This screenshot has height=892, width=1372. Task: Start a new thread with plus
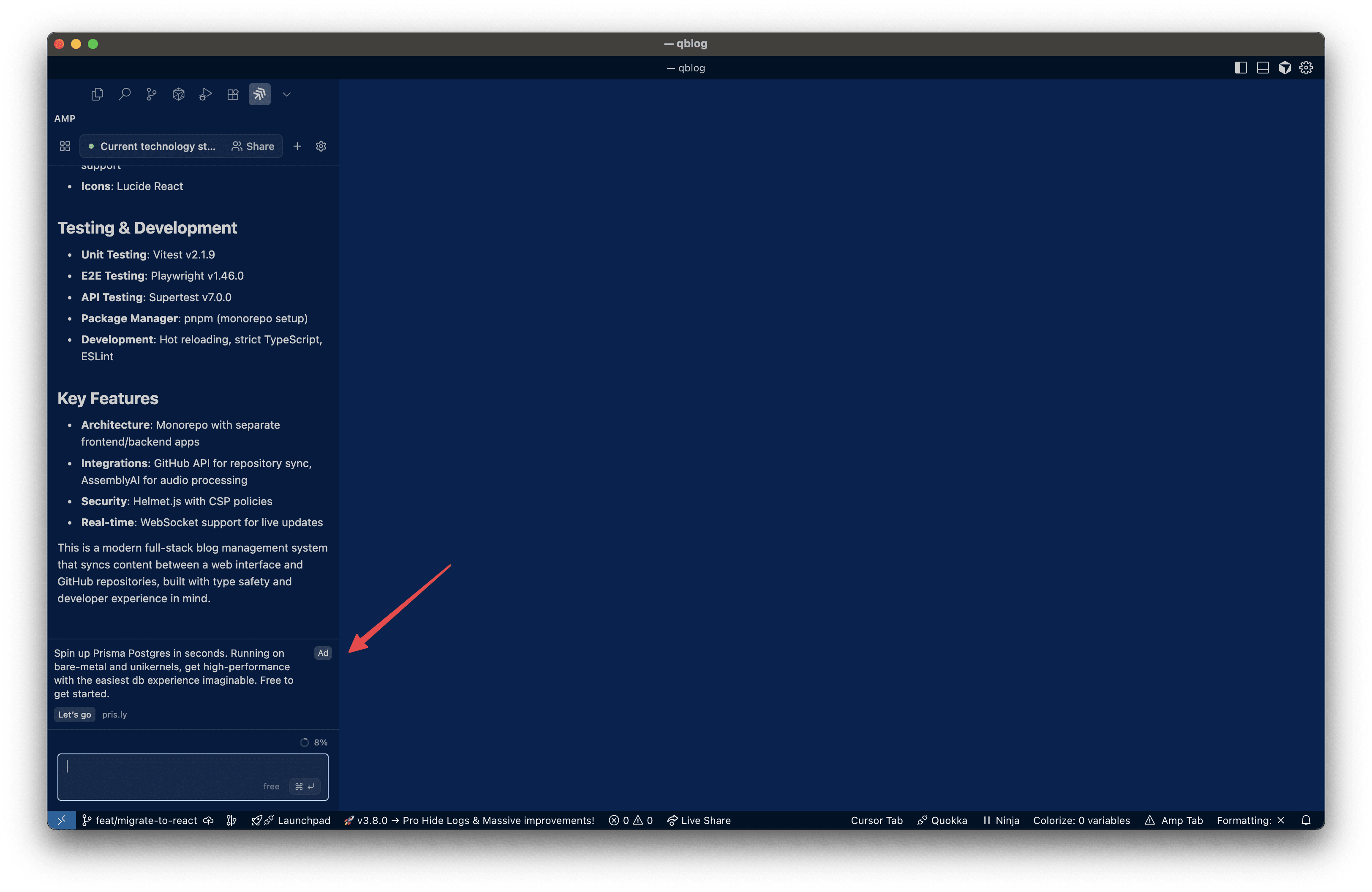coord(297,147)
